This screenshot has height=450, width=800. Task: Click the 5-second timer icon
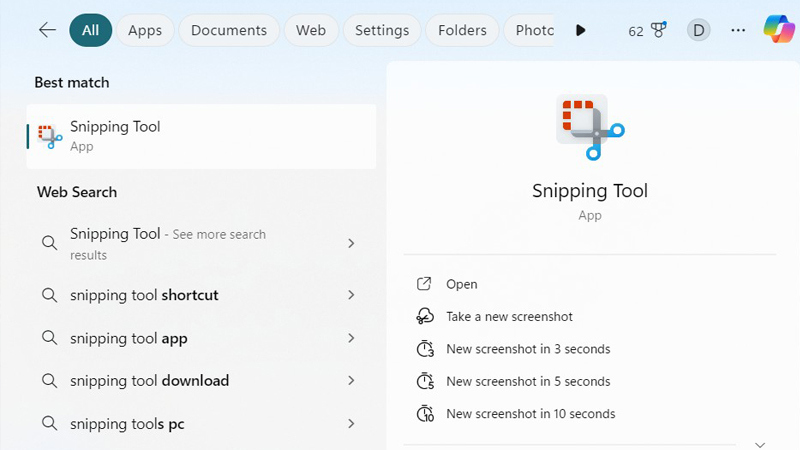point(425,381)
